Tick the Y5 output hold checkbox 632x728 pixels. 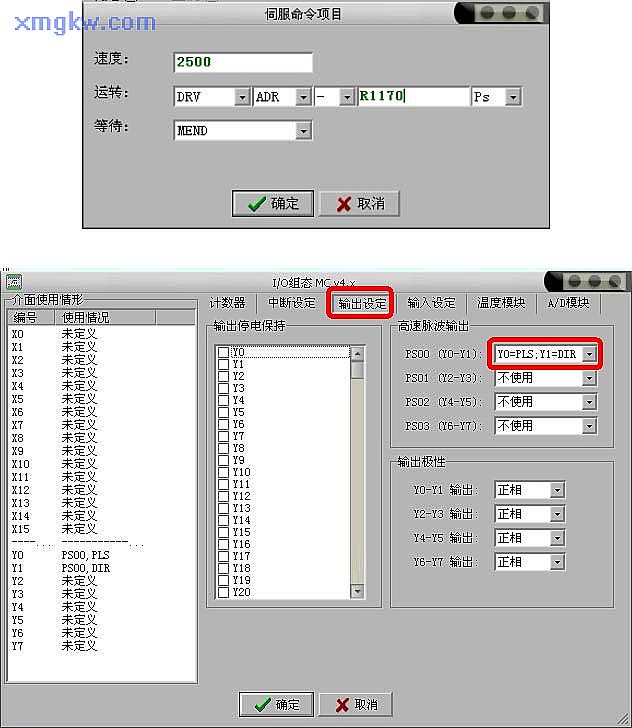[x=223, y=412]
